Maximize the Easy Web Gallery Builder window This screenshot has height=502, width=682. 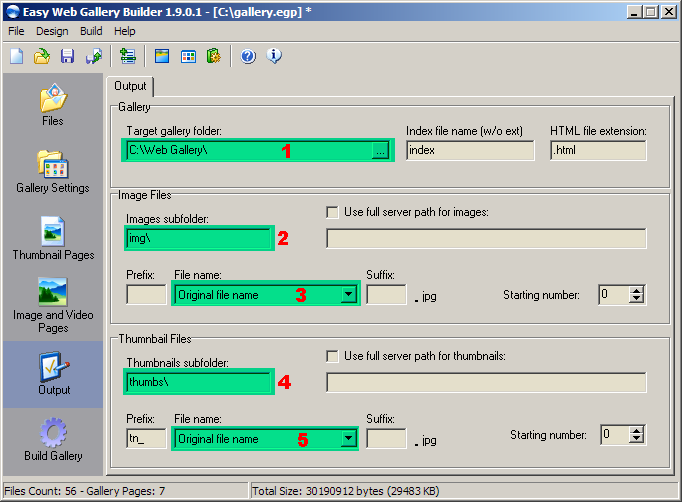point(651,12)
